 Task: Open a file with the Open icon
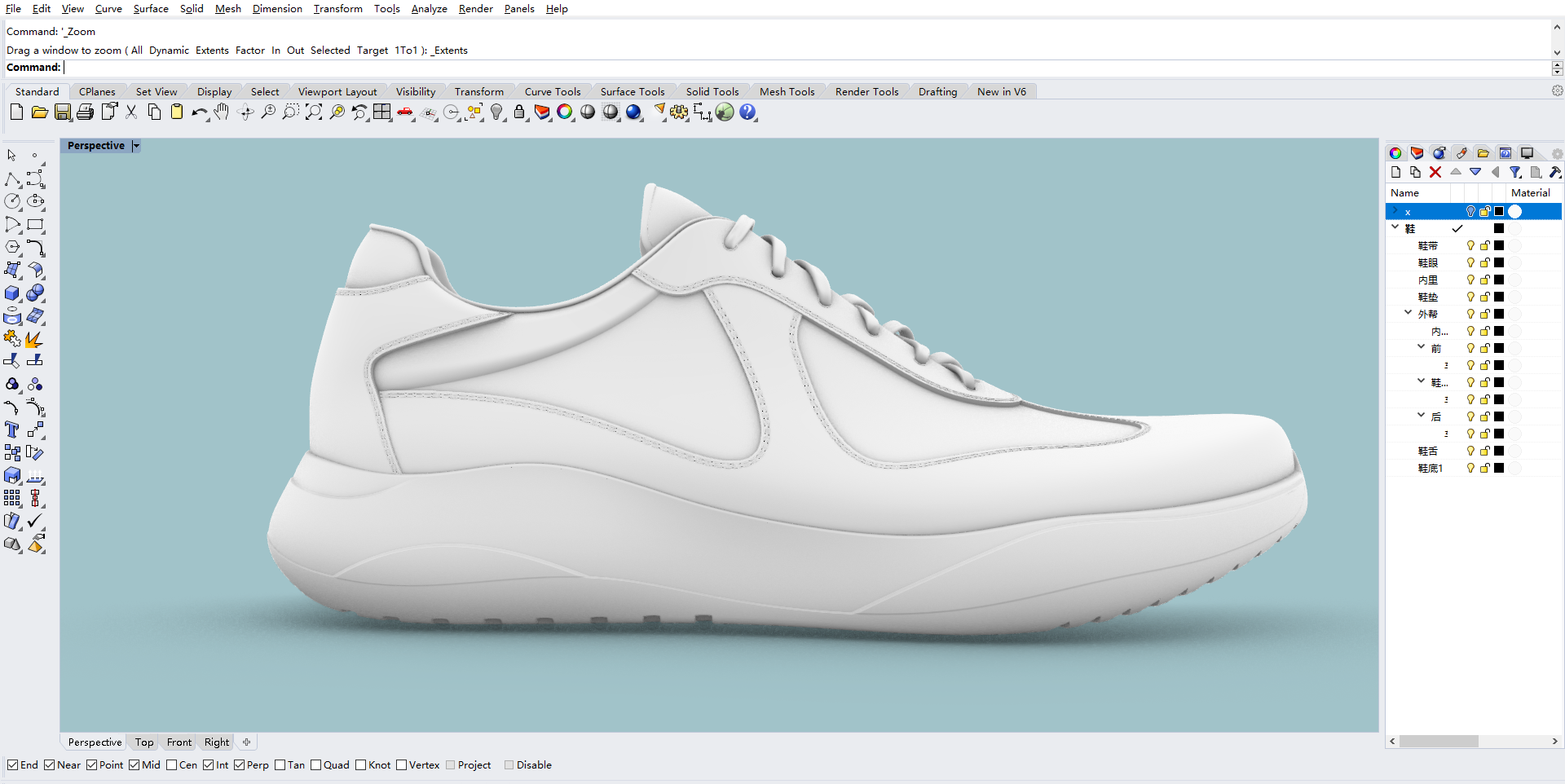click(x=39, y=112)
